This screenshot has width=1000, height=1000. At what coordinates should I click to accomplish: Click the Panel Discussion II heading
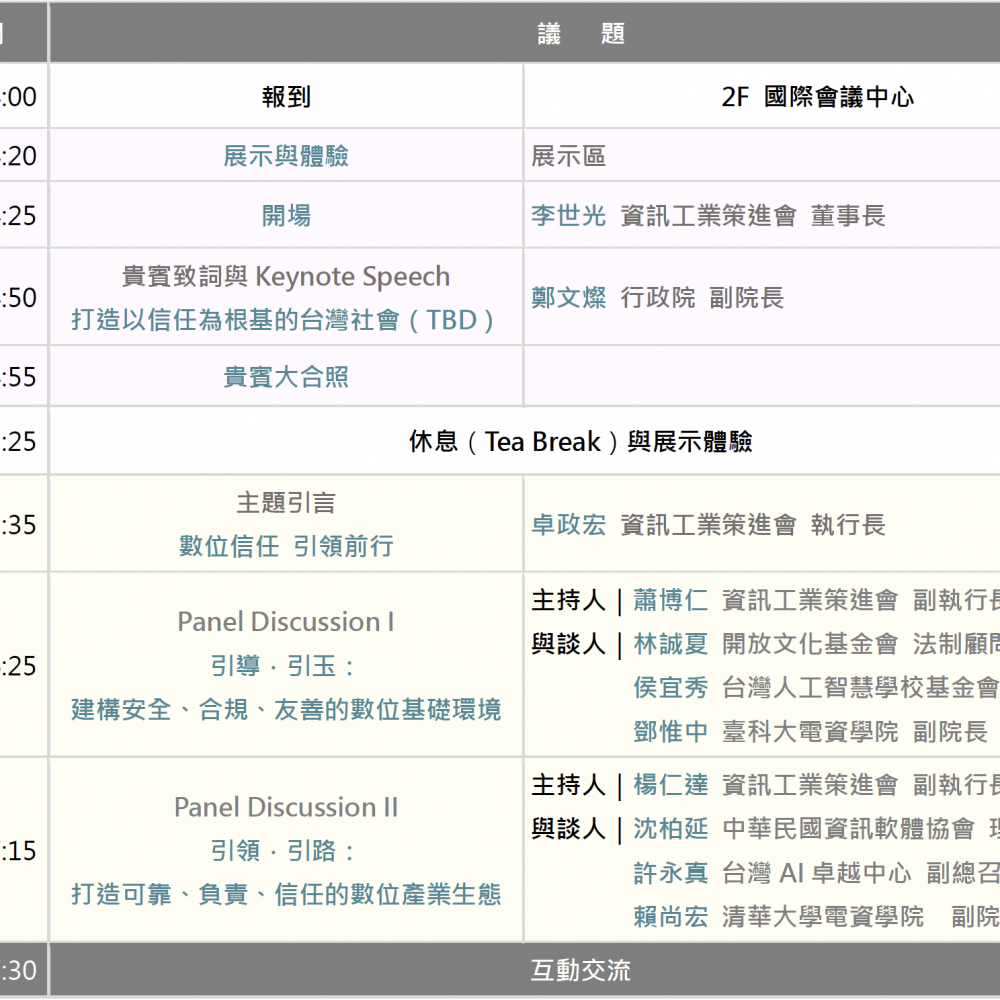coord(286,807)
